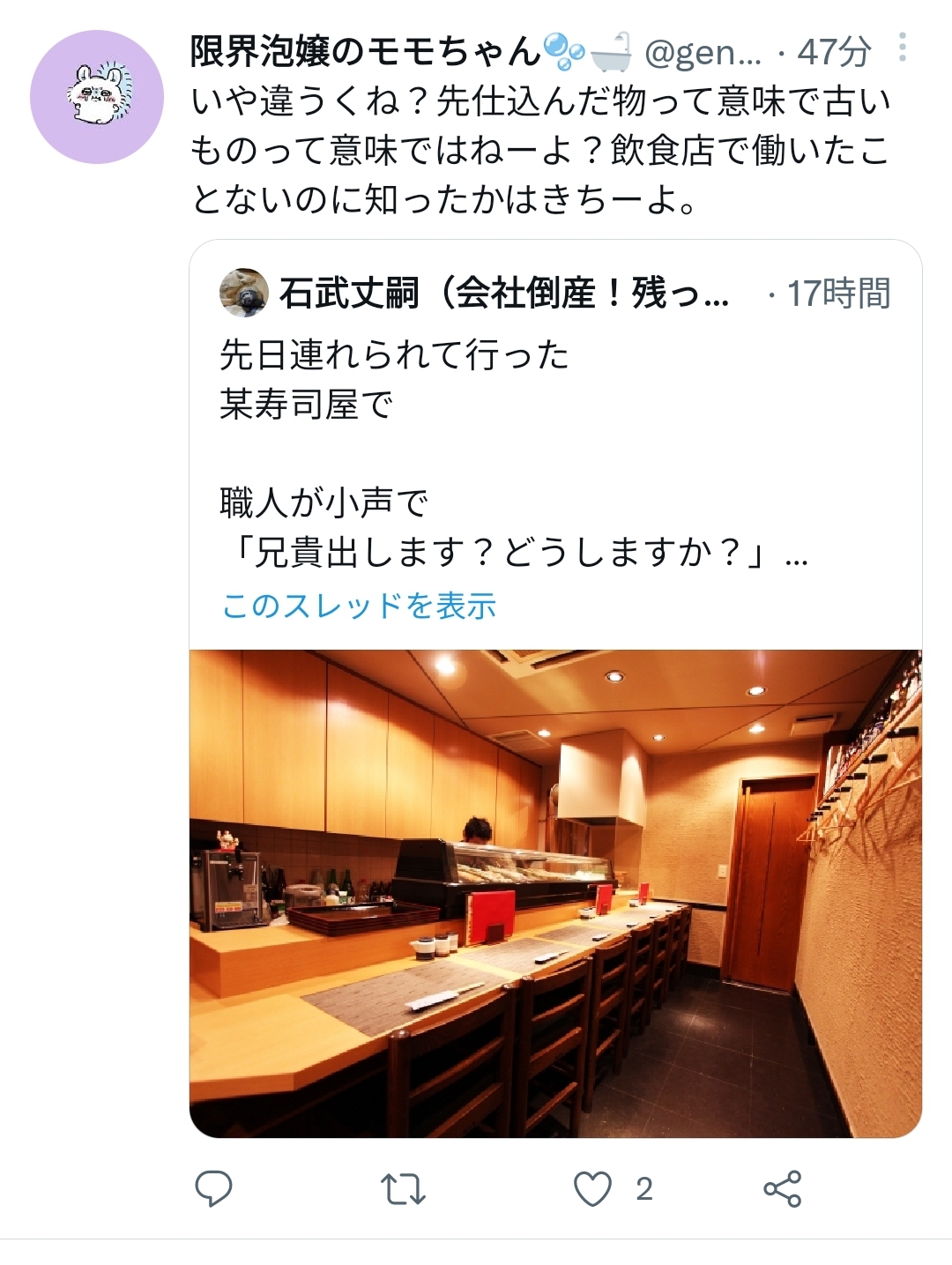Tap the main tweet text body
The image size is (952, 1265).
539,151
